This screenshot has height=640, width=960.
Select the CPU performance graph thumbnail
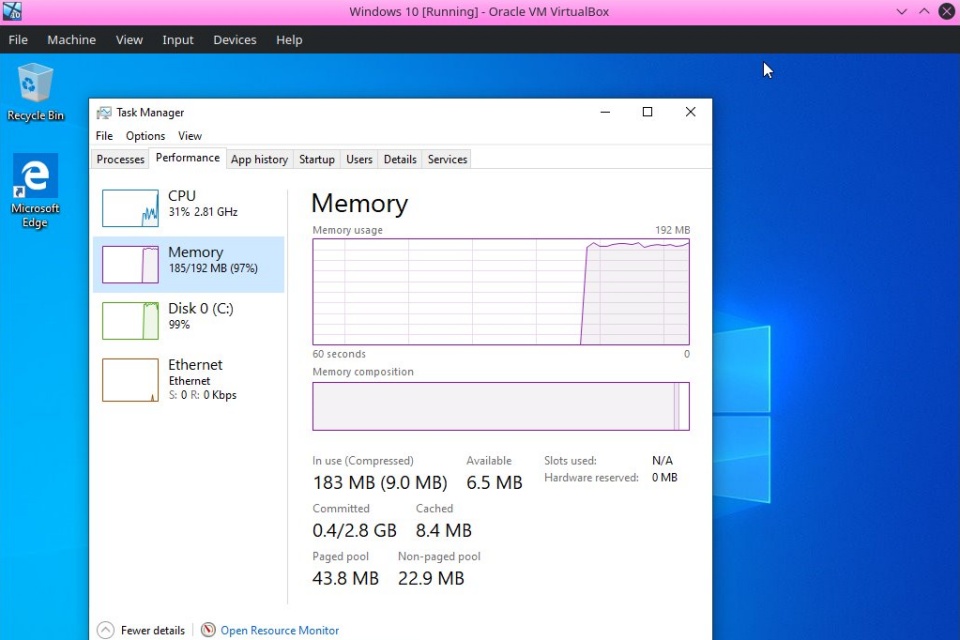pyautogui.click(x=130, y=208)
